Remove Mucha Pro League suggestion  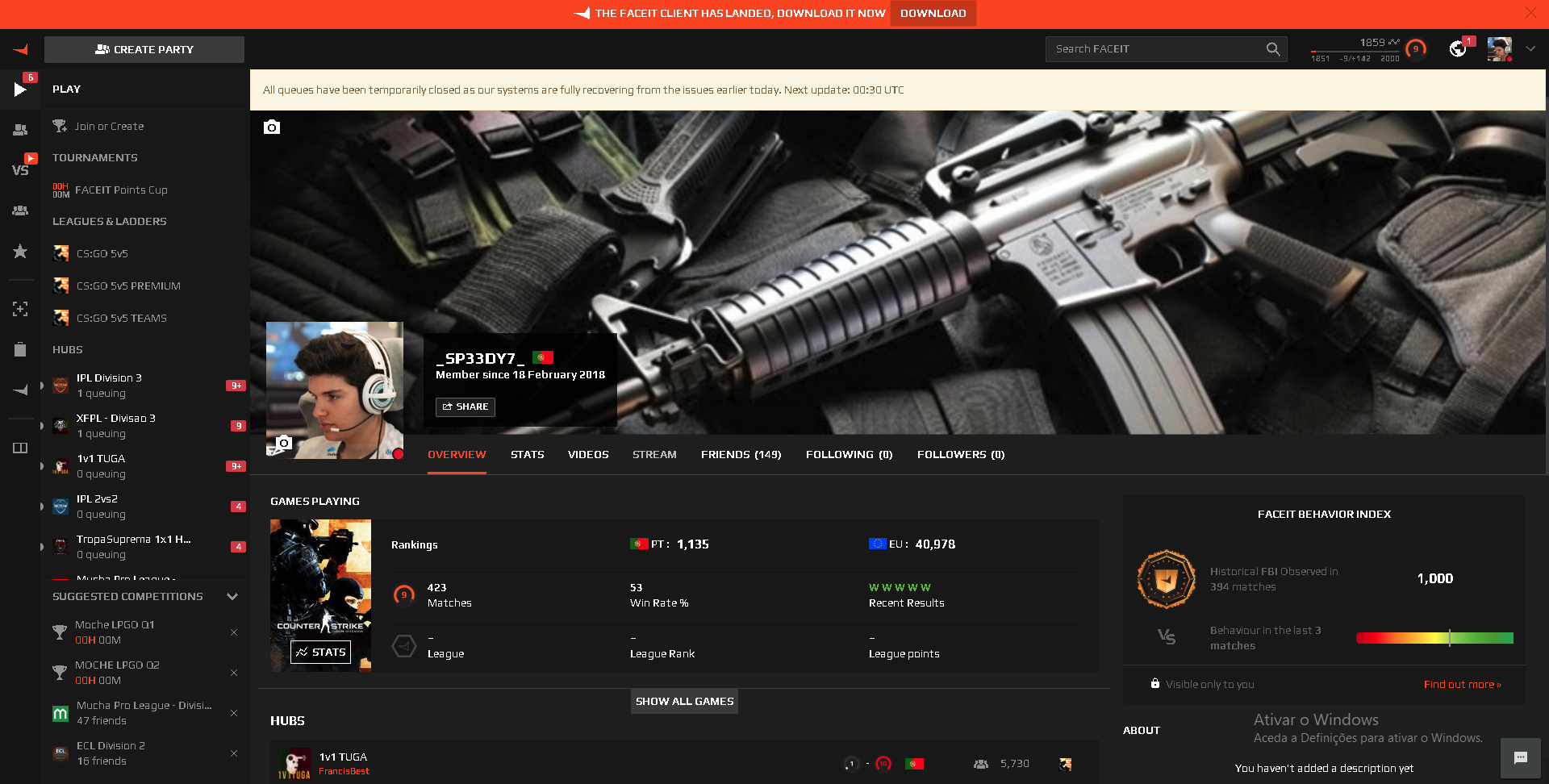tap(234, 713)
